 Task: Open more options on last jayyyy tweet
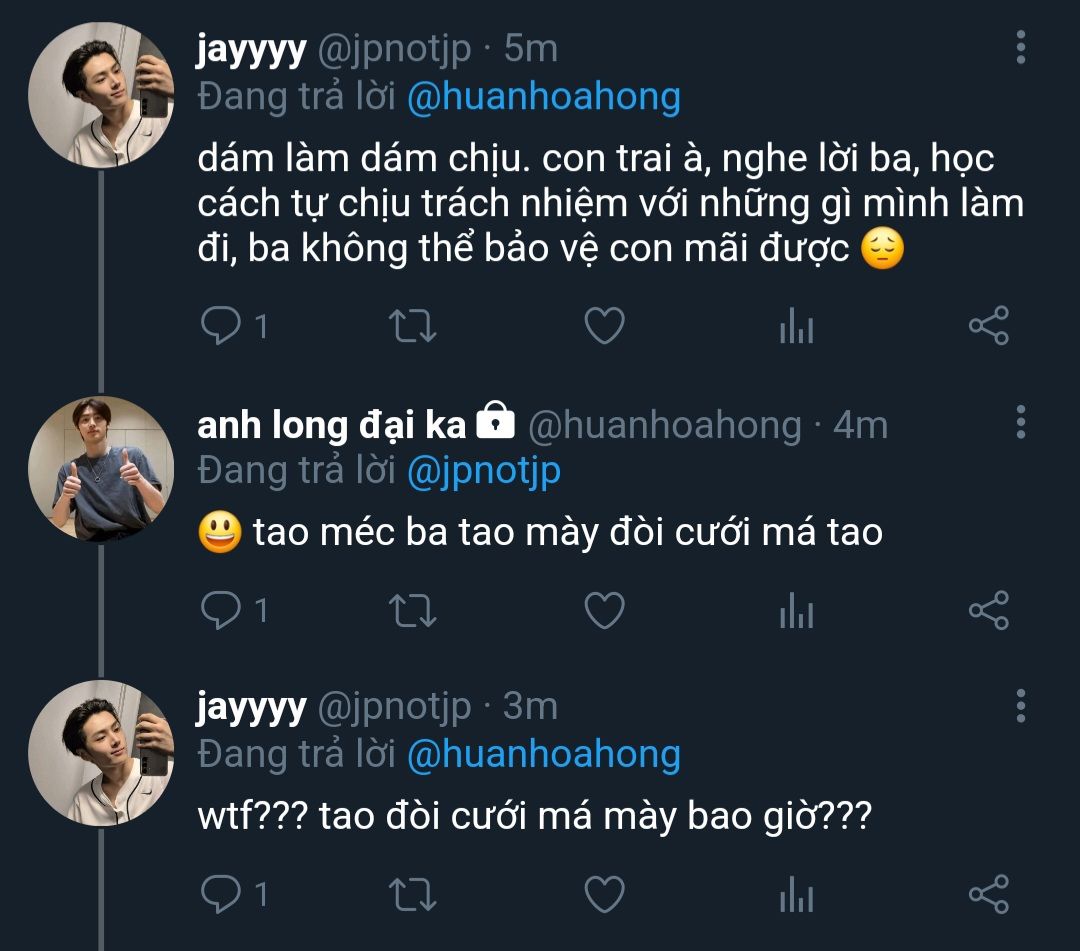coord(1020,705)
